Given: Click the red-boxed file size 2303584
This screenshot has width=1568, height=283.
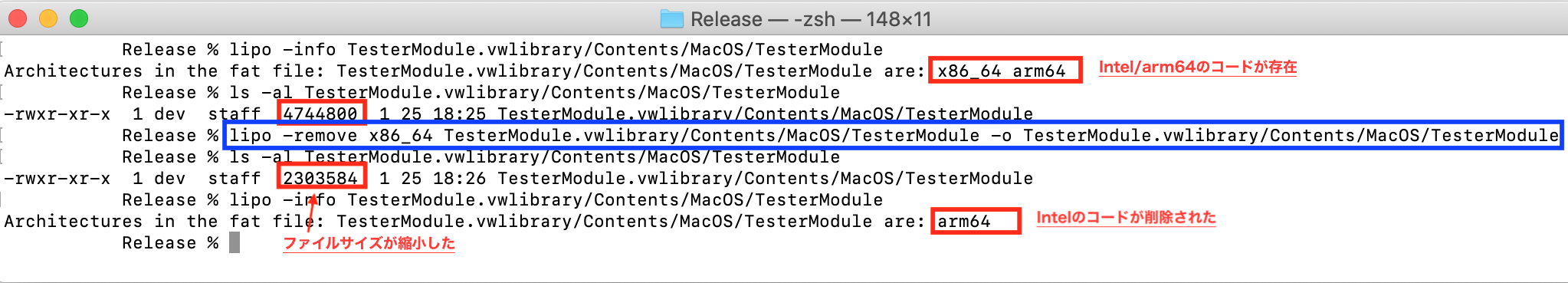Looking at the screenshot, I should point(321,178).
